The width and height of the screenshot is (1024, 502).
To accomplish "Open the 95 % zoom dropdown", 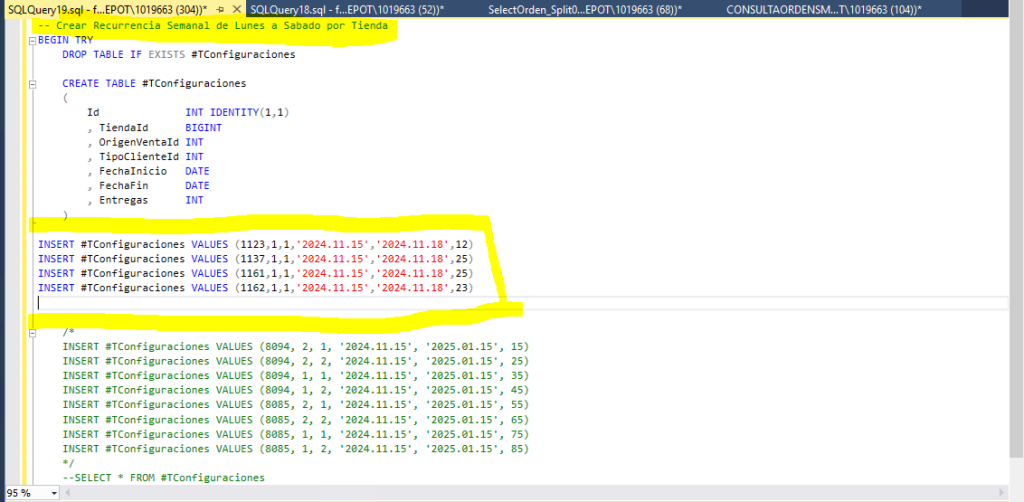I will tap(54, 494).
